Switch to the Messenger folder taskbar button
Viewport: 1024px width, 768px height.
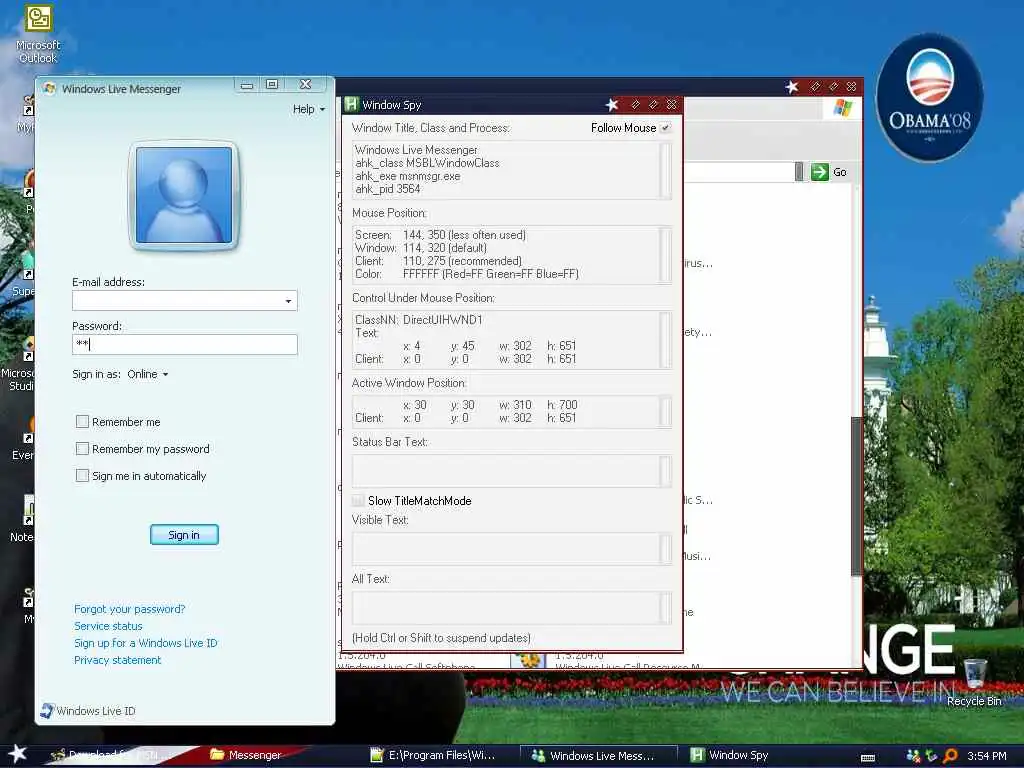(246, 755)
